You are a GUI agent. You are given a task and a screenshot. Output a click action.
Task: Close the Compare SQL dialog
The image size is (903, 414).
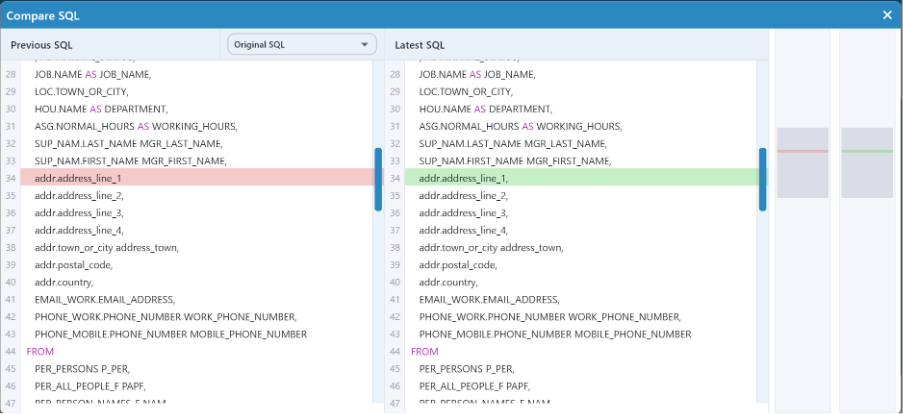pos(887,16)
